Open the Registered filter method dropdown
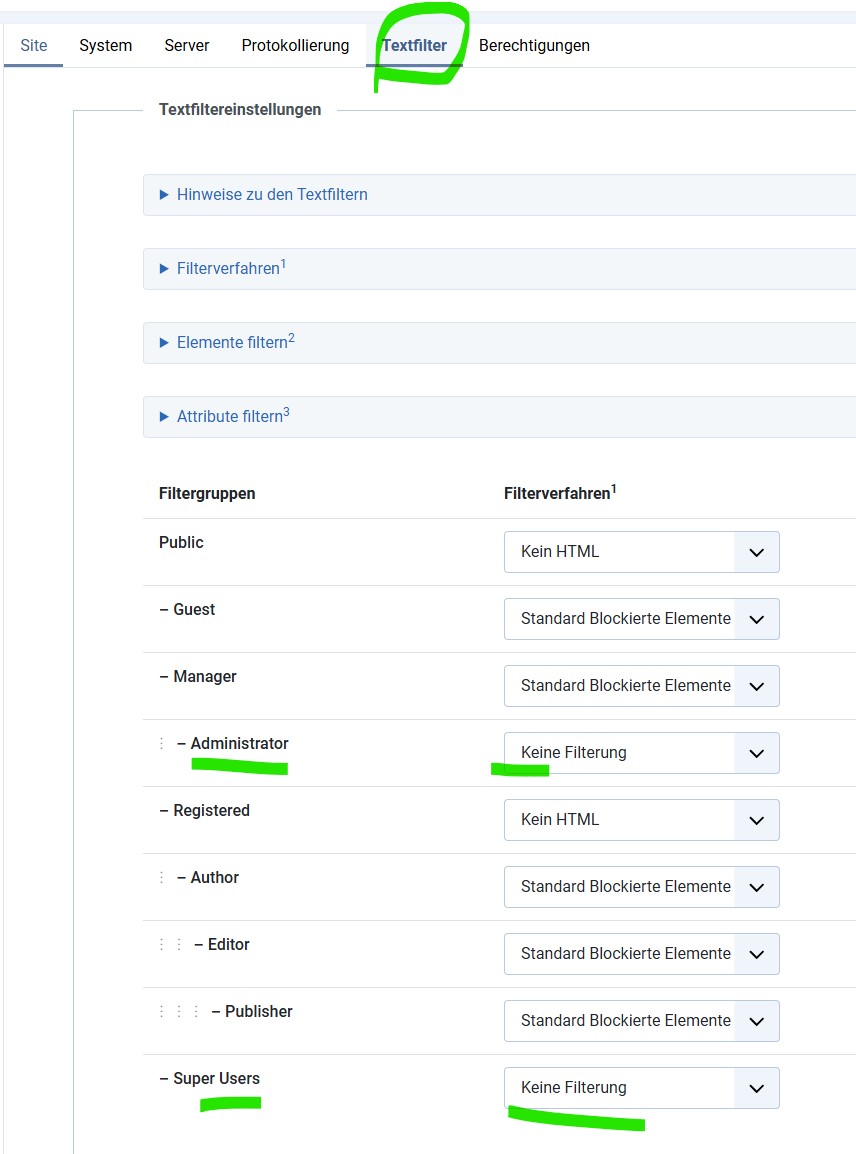The width and height of the screenshot is (856, 1154). pyautogui.click(x=641, y=820)
